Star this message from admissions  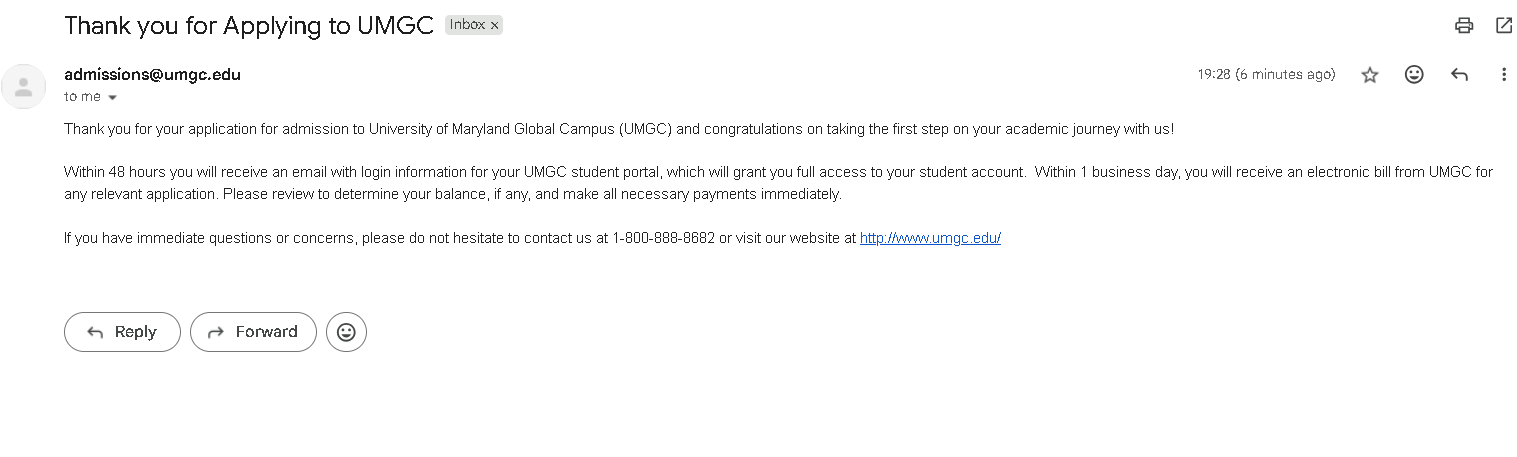(x=1370, y=75)
